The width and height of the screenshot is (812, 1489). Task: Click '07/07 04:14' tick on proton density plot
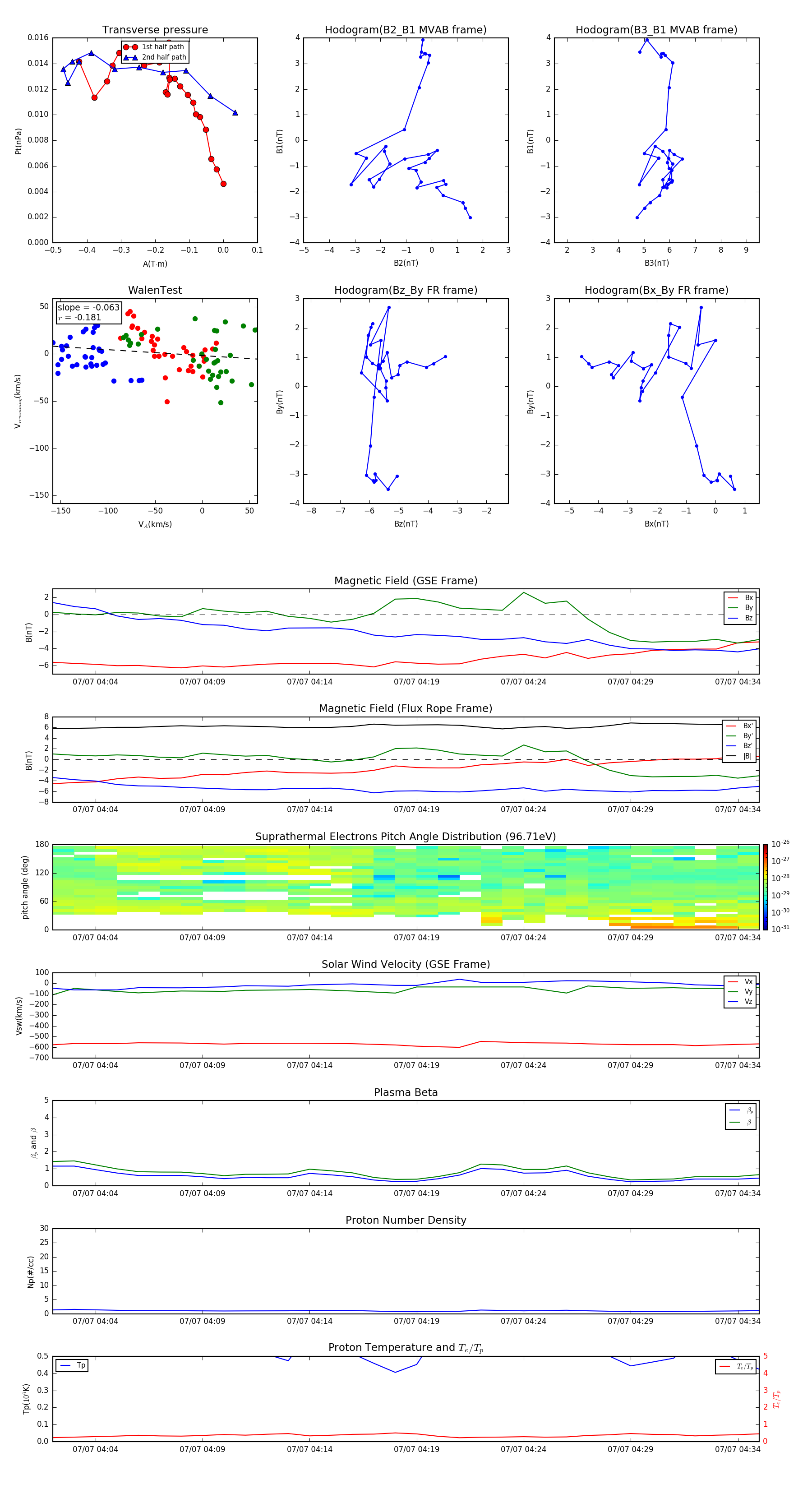click(309, 1321)
